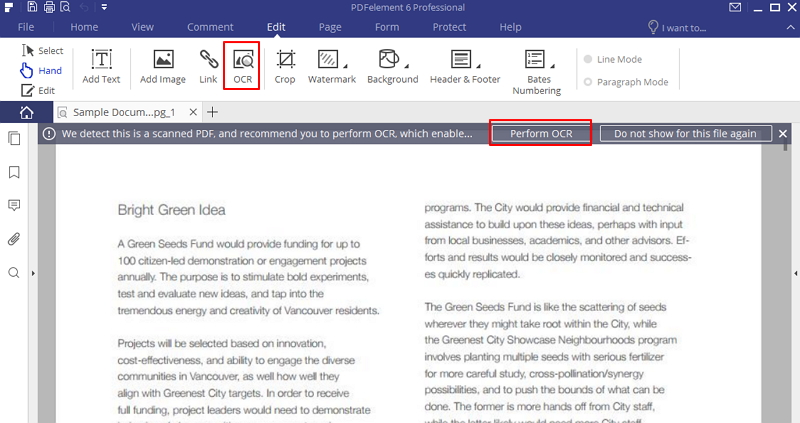The width and height of the screenshot is (800, 423).
Task: Select the Crop tool
Action: [x=285, y=66]
